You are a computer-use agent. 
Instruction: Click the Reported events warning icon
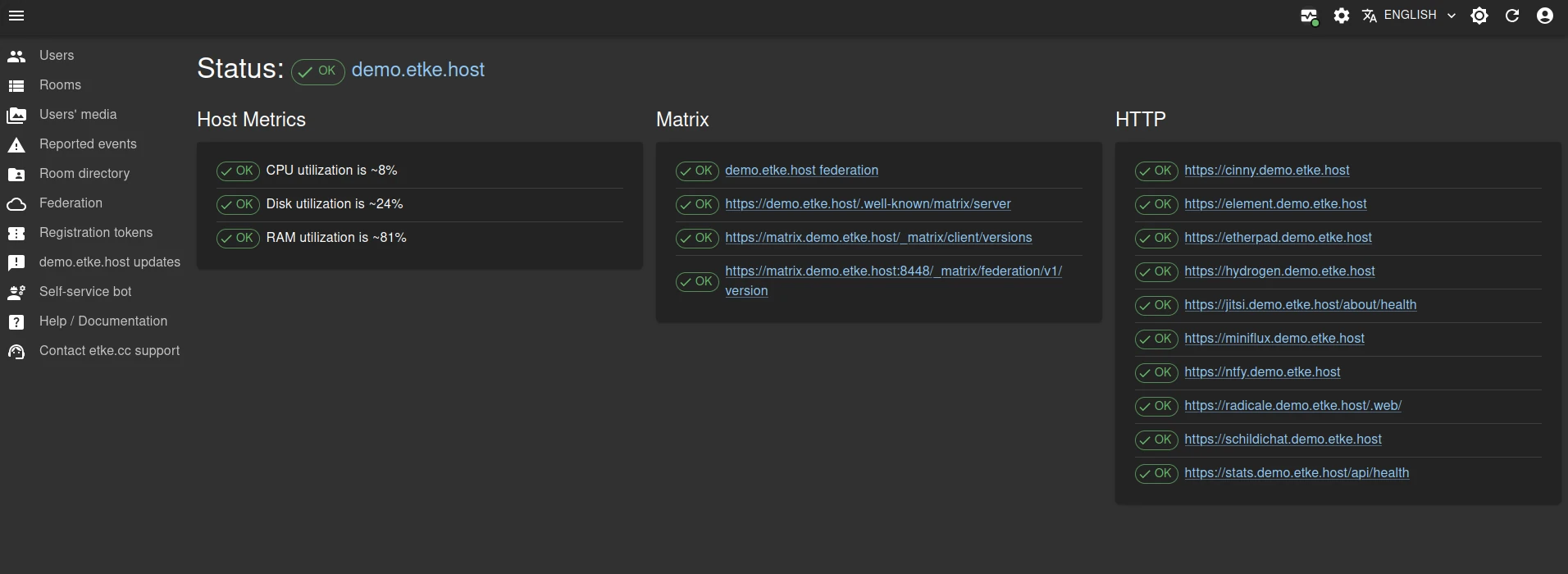[x=16, y=145]
